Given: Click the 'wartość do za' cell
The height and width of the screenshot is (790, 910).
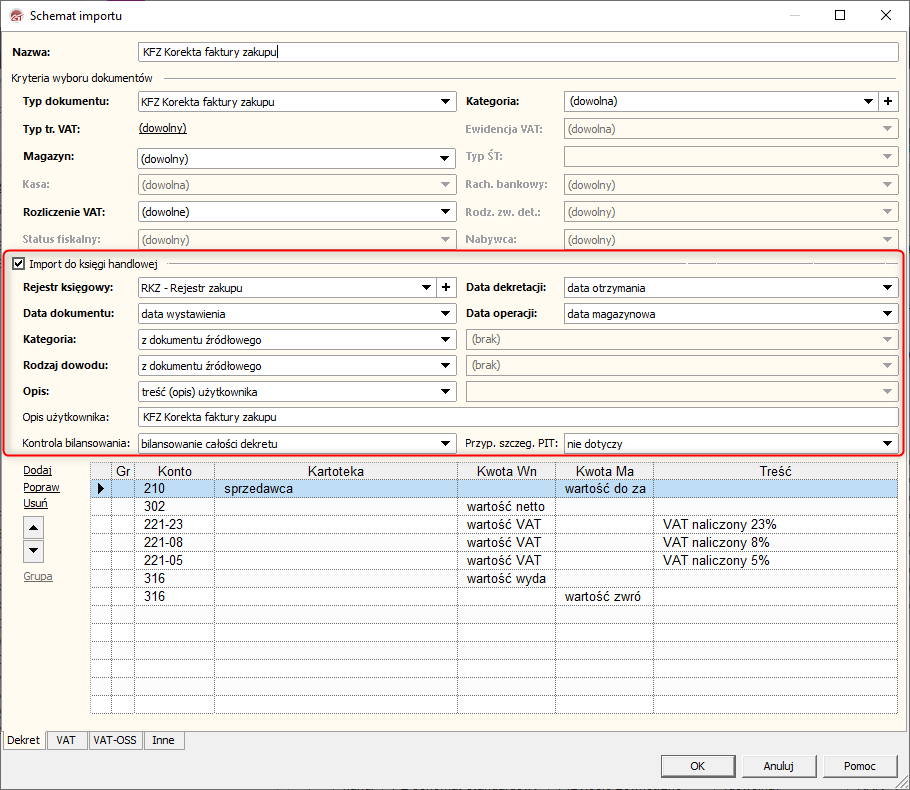Looking at the screenshot, I should coord(604,489).
